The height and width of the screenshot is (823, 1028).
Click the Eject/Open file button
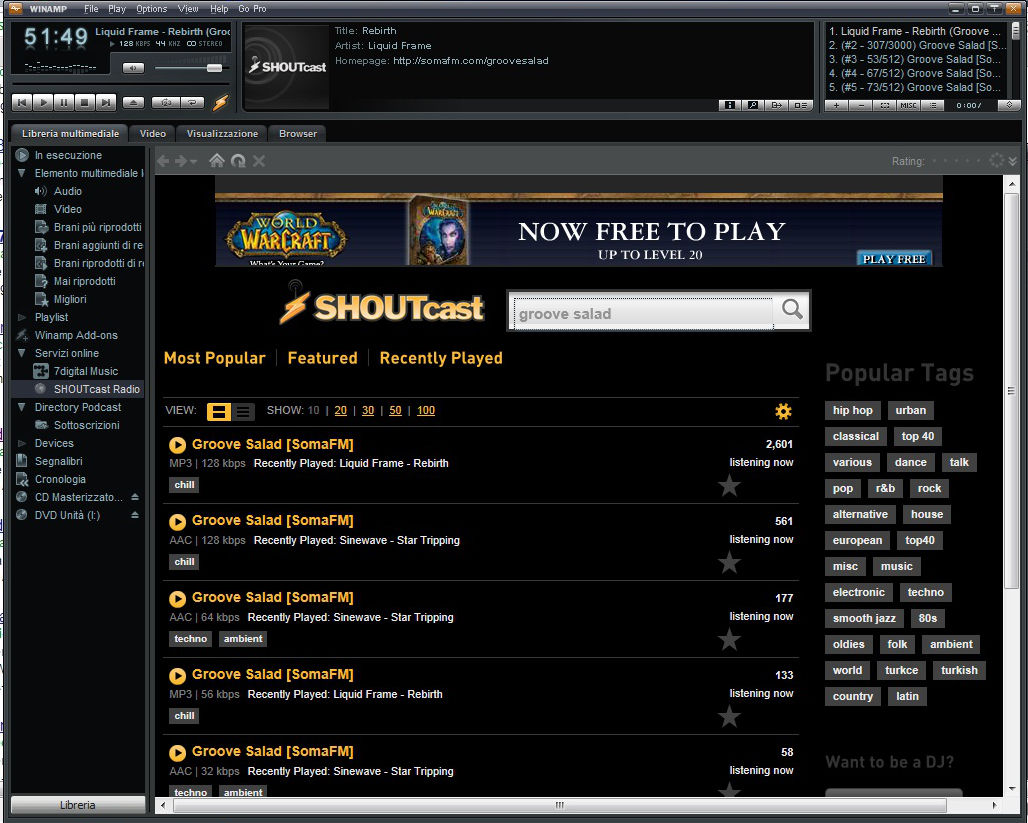click(133, 102)
